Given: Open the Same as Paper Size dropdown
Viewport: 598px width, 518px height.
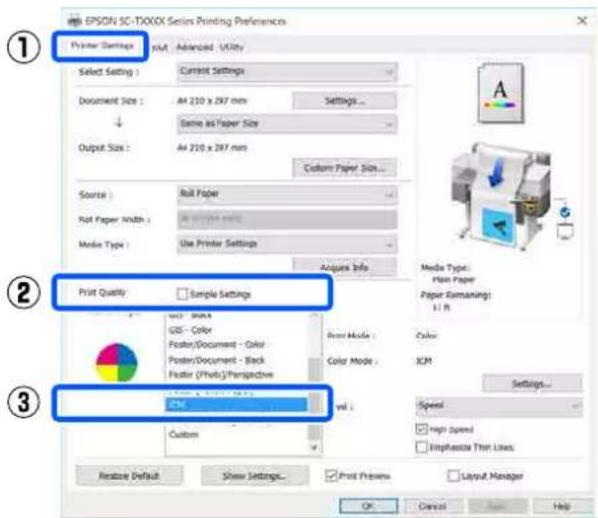Looking at the screenshot, I should click(x=287, y=124).
